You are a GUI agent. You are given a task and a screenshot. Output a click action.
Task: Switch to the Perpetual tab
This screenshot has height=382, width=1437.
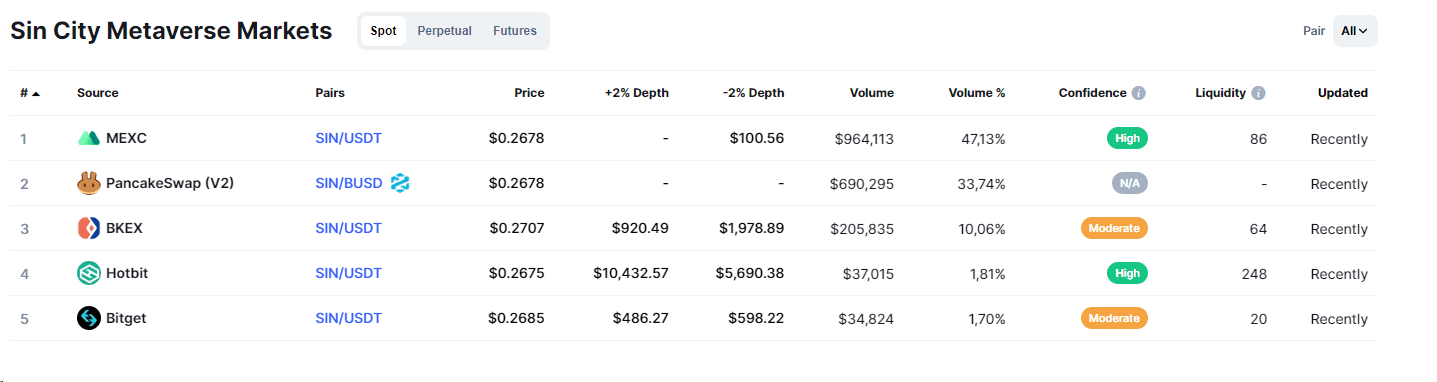pos(444,31)
